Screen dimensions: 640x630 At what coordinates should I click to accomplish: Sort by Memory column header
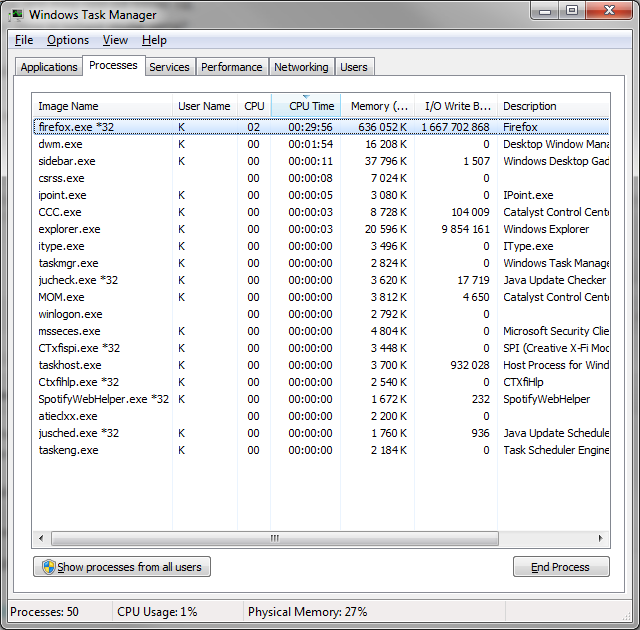[378, 106]
